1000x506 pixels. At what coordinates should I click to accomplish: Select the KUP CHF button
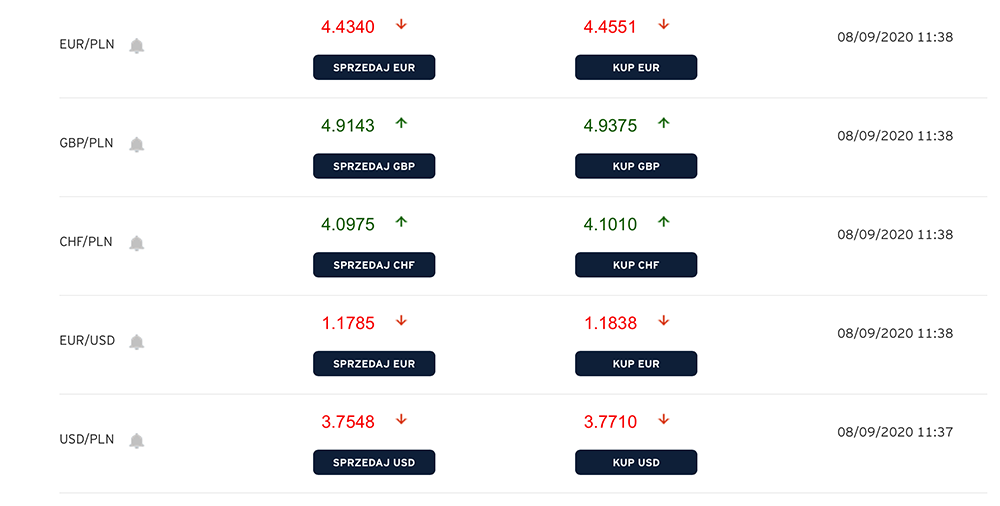[636, 265]
